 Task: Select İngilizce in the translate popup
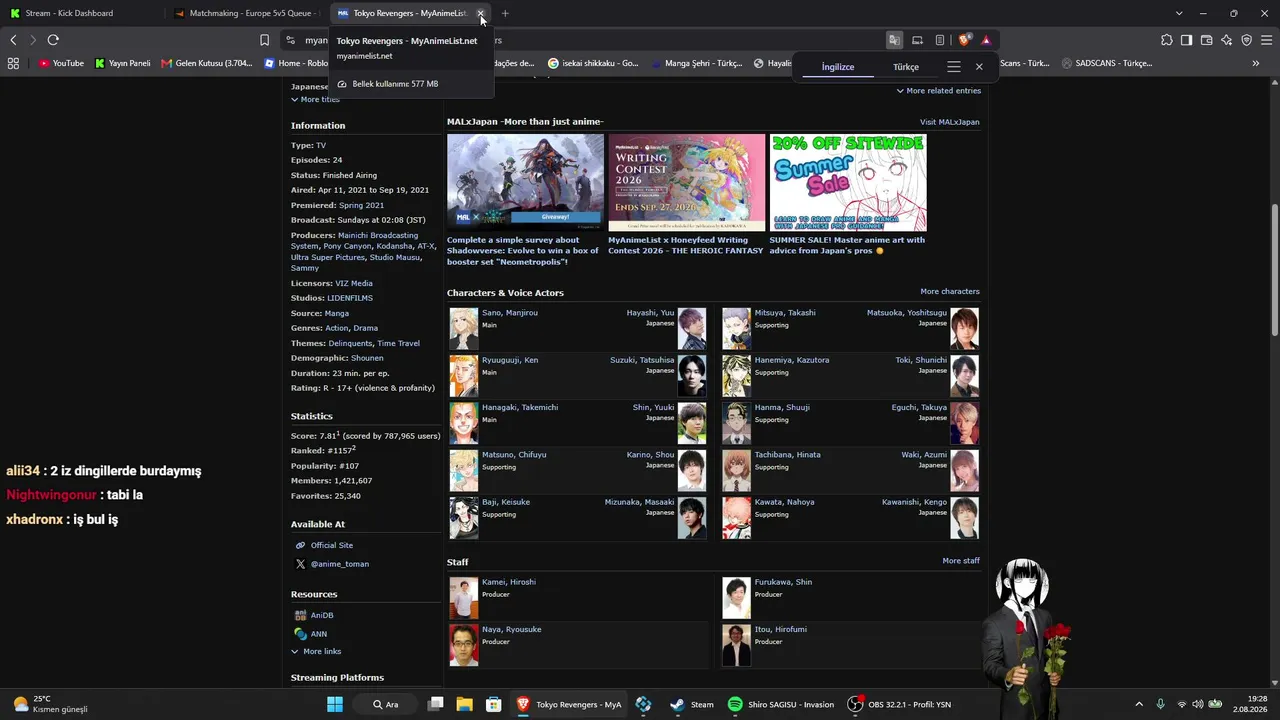coord(838,67)
